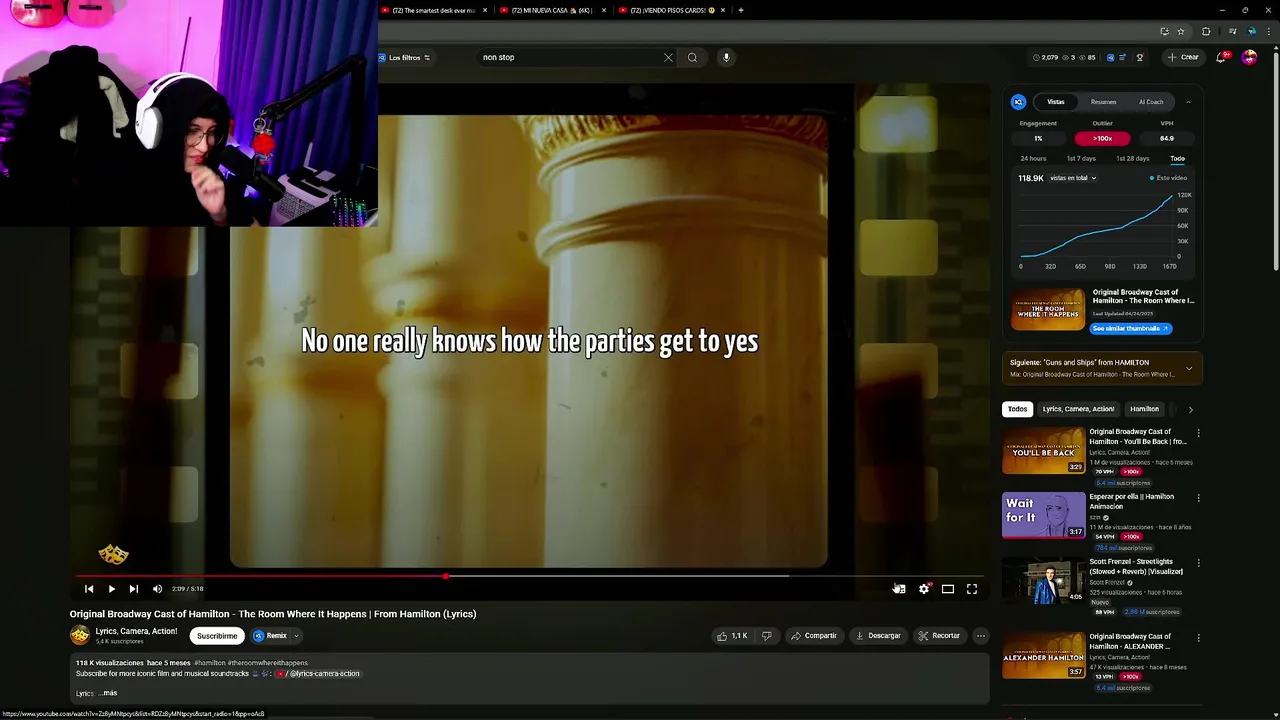This screenshot has height=720, width=1280.
Task: Select the Hamilton filter chip
Action: coord(1144,409)
